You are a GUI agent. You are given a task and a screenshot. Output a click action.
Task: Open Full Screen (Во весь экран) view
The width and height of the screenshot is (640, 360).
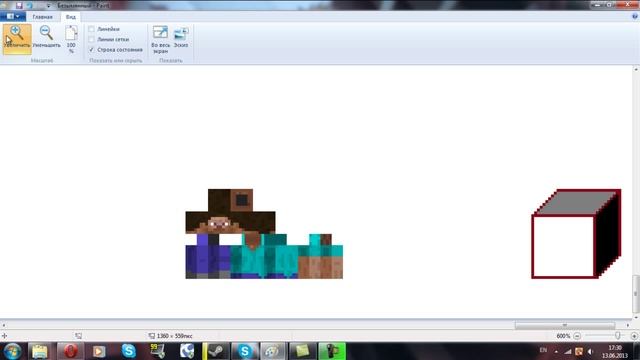(160, 39)
